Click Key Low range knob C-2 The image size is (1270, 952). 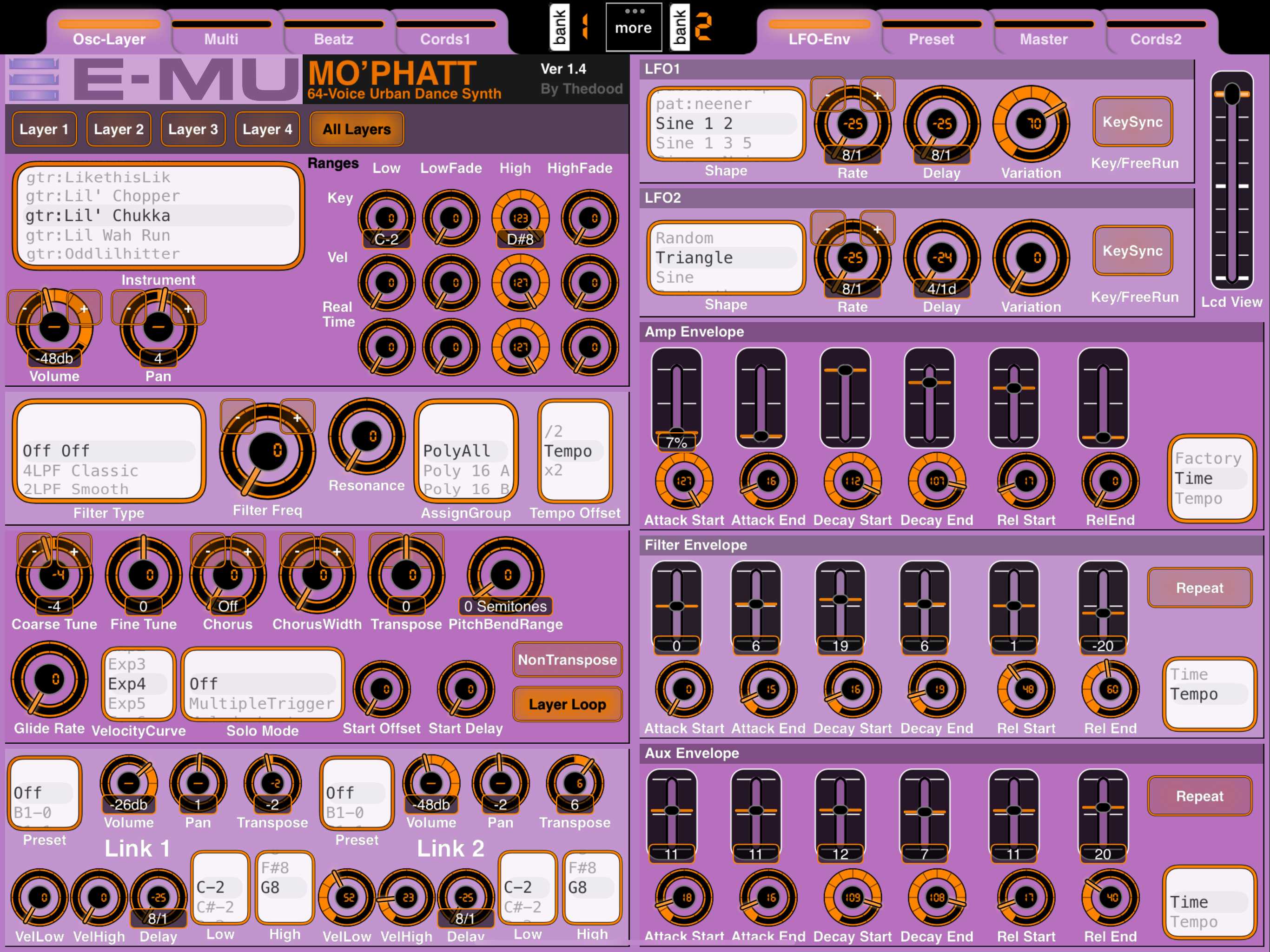386,218
